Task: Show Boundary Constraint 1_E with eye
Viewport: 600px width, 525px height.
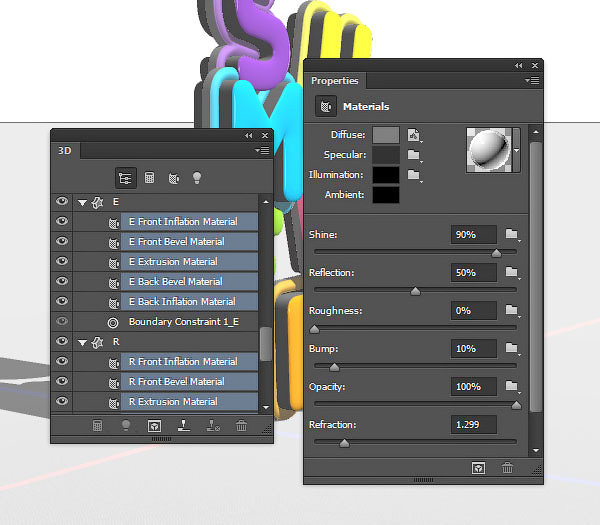Action: 62,321
